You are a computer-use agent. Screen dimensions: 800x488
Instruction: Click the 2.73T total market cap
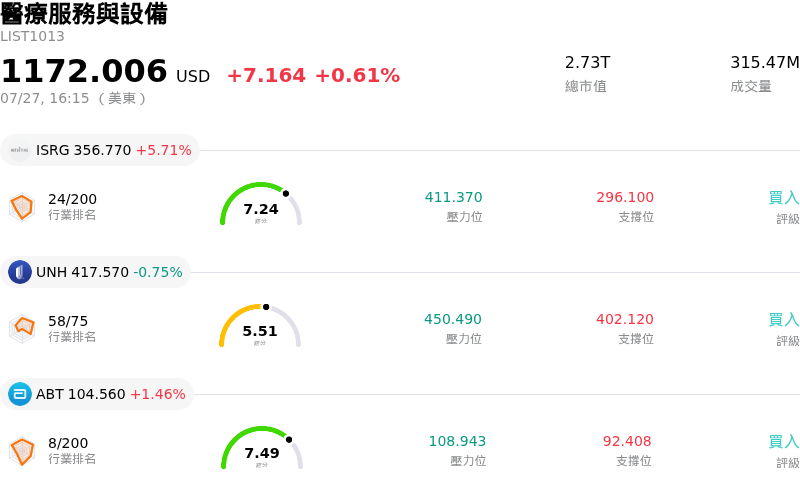point(587,62)
